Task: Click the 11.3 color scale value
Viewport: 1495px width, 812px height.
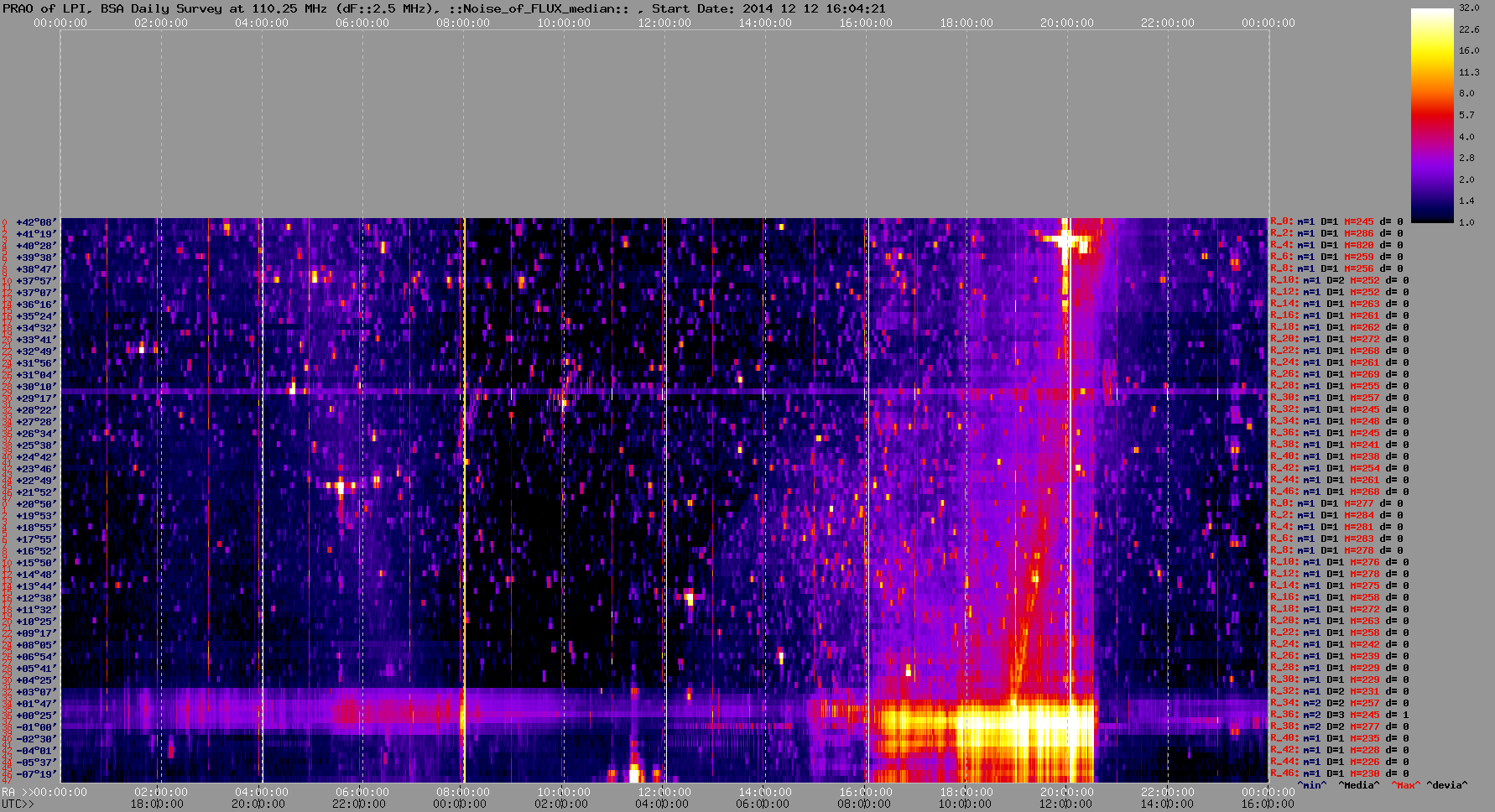Action: (x=1469, y=72)
